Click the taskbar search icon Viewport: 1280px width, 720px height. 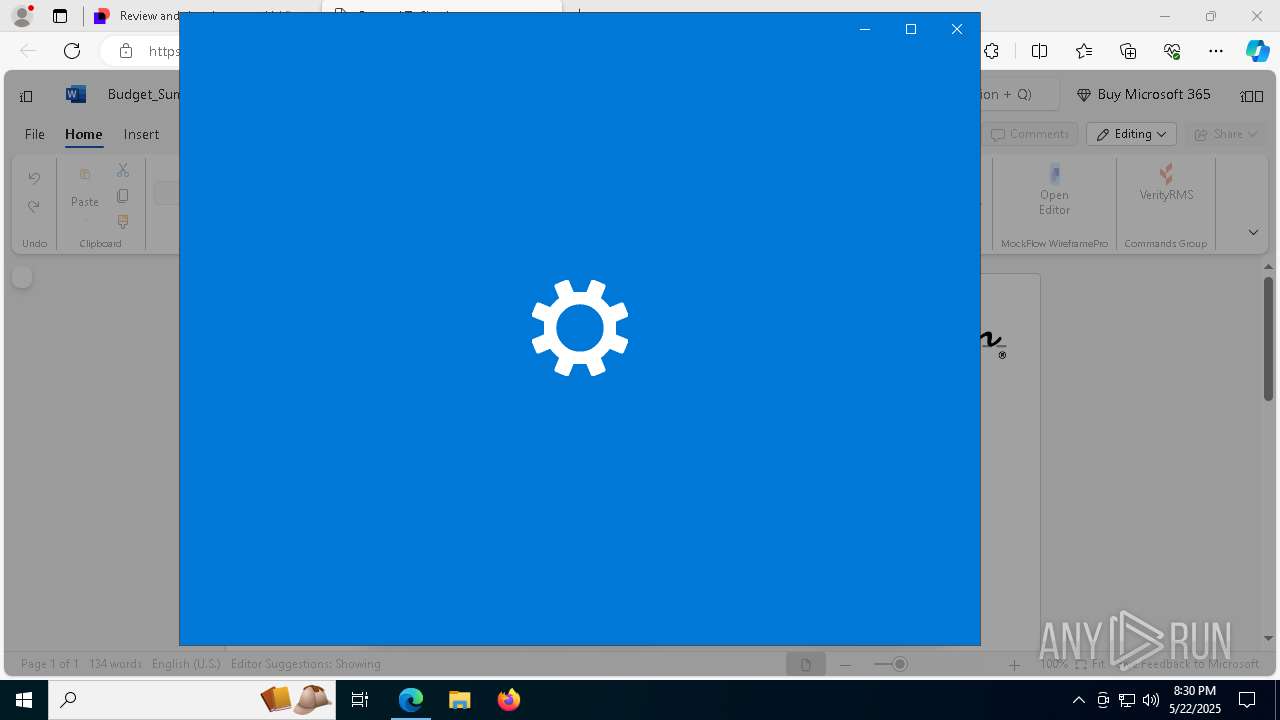click(69, 700)
